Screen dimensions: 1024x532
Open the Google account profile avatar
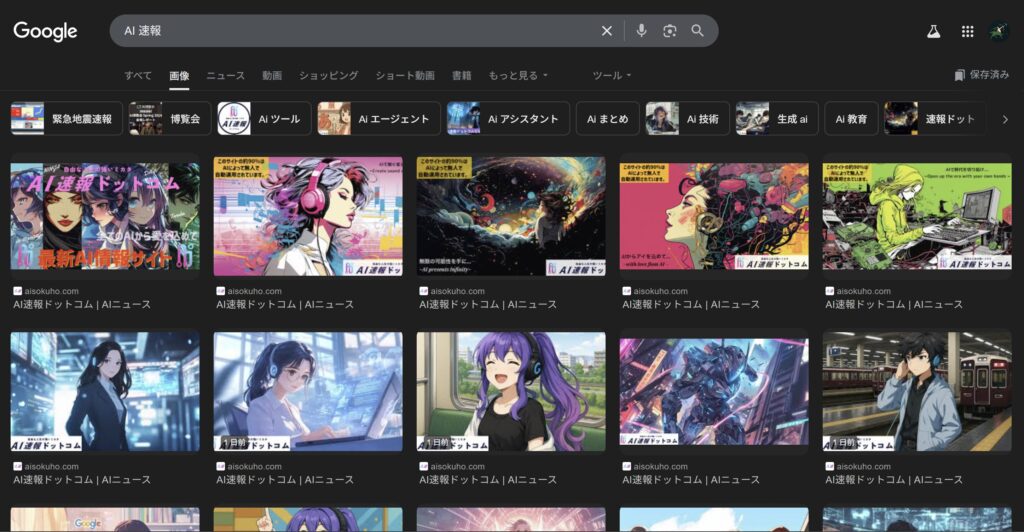click(x=998, y=31)
